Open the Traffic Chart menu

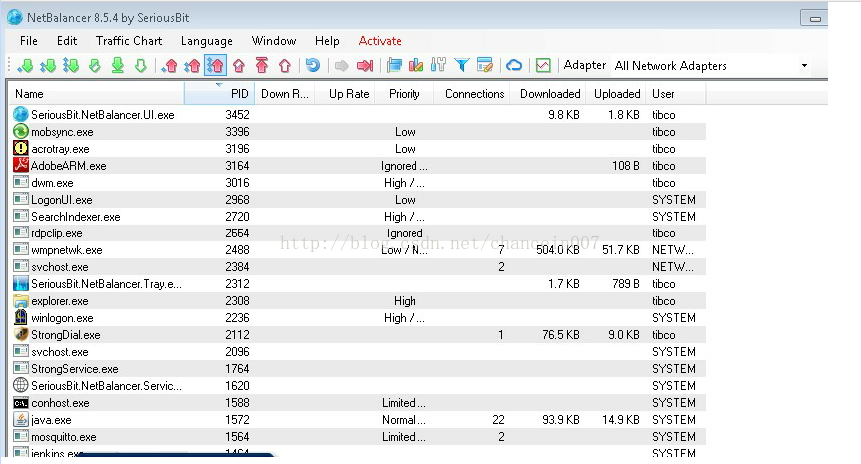click(x=129, y=41)
